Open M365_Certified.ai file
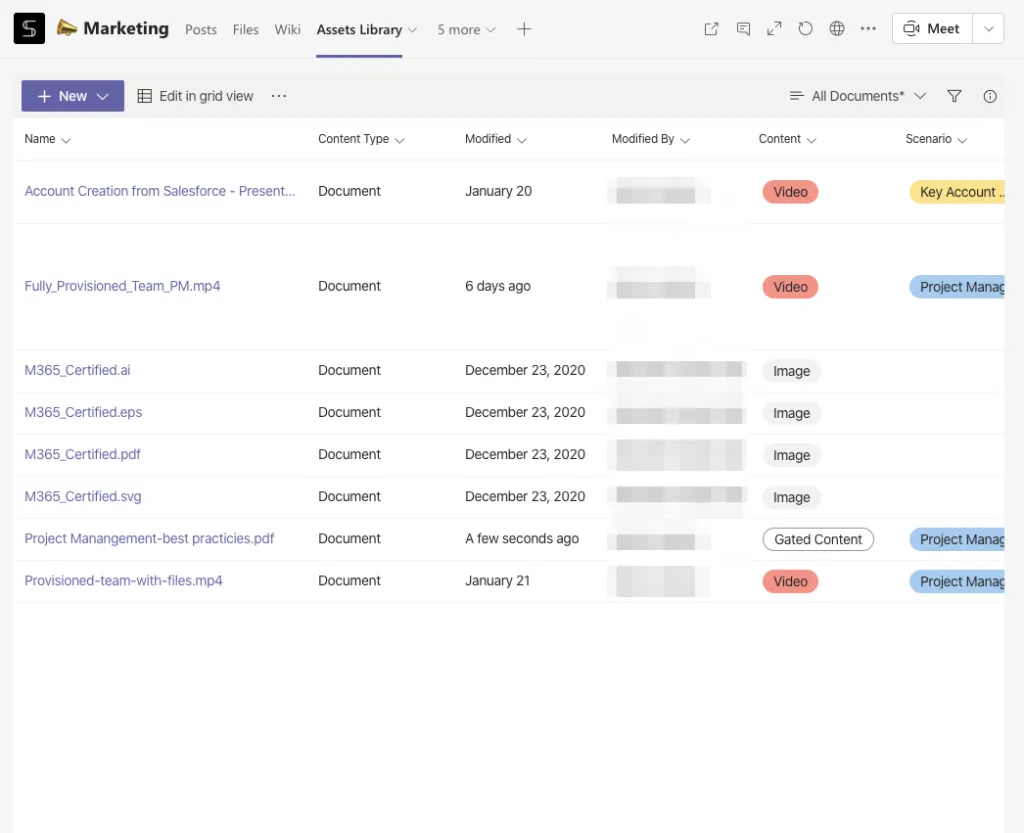This screenshot has height=833, width=1024. tap(77, 370)
